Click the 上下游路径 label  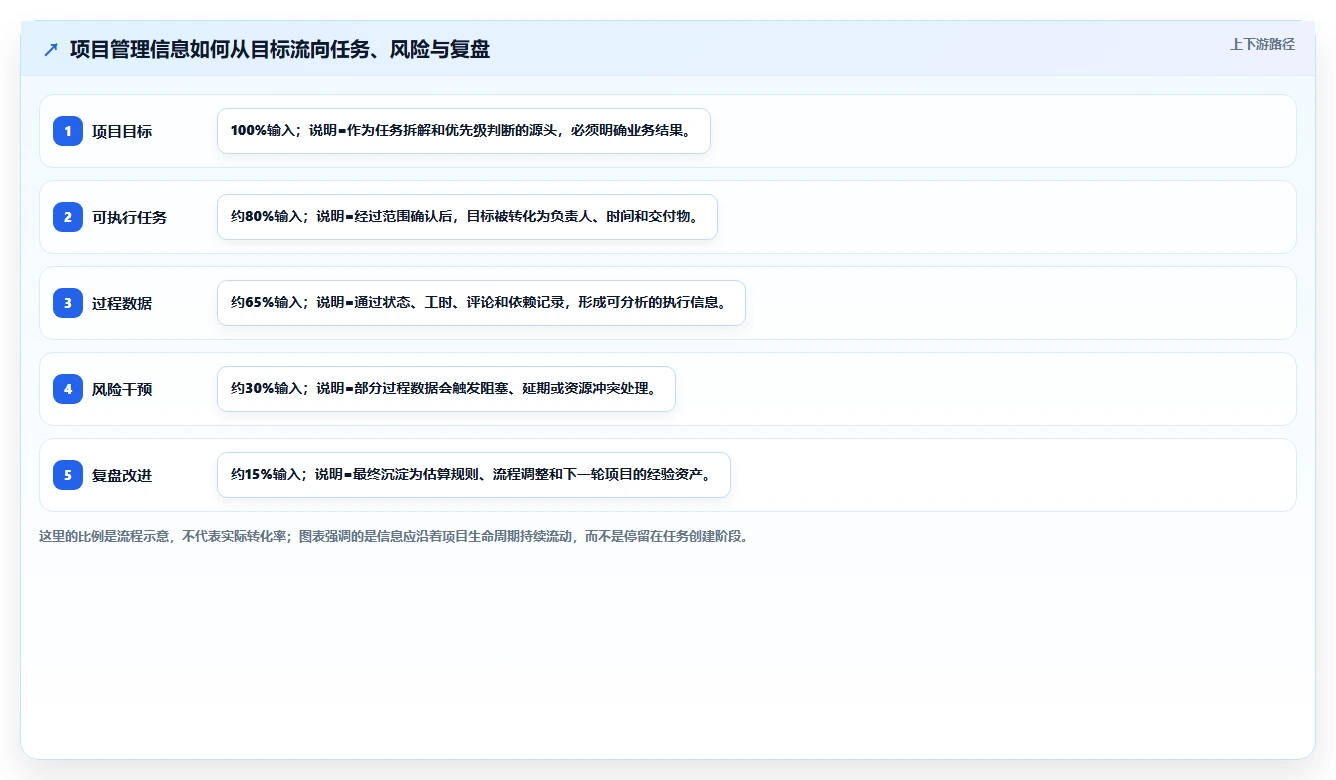point(1262,44)
